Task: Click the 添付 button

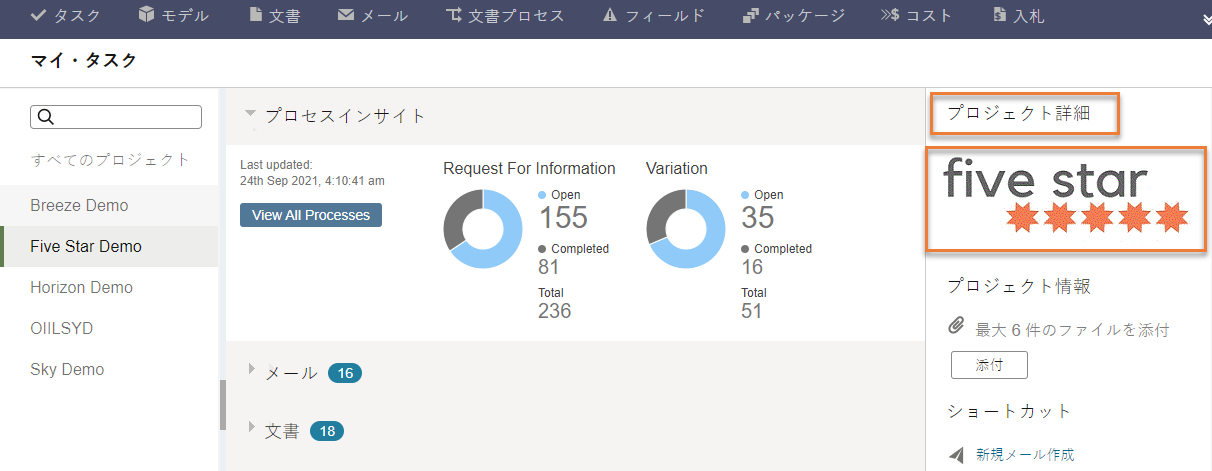Action: [x=989, y=366]
